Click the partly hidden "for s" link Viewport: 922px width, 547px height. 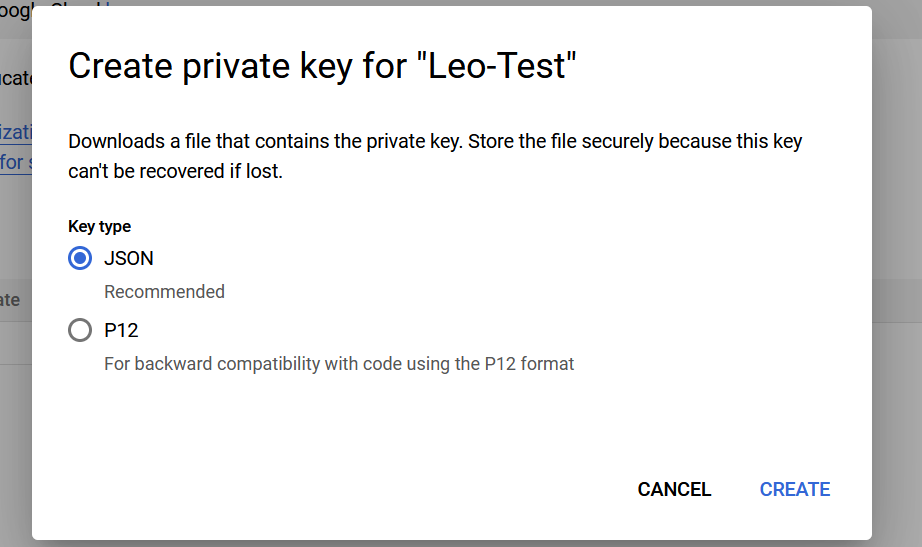(14, 162)
